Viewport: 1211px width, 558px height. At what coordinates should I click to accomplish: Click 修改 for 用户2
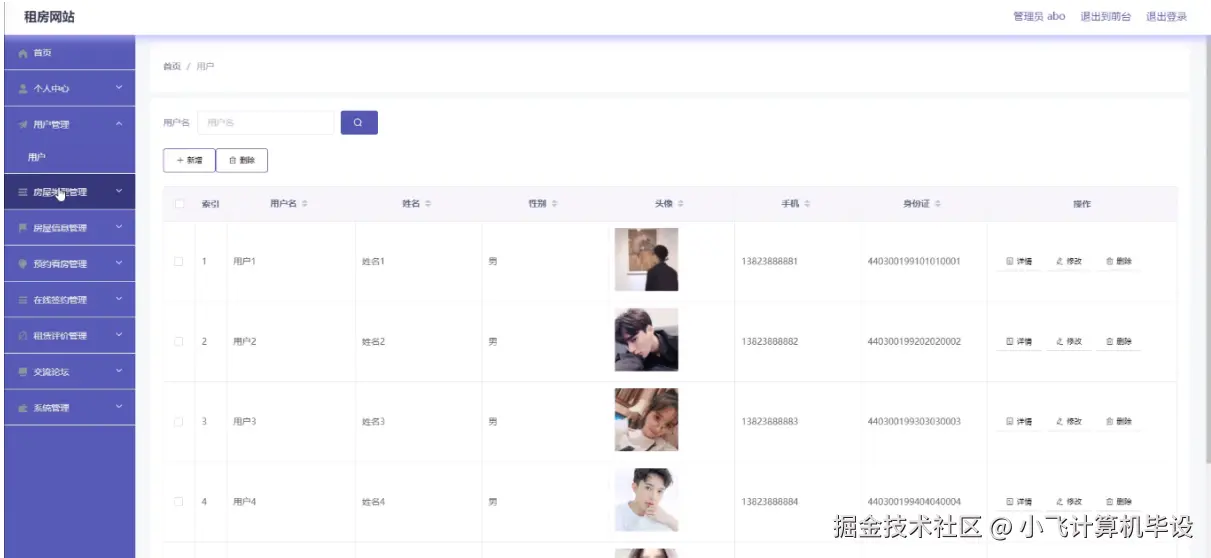click(x=1069, y=341)
